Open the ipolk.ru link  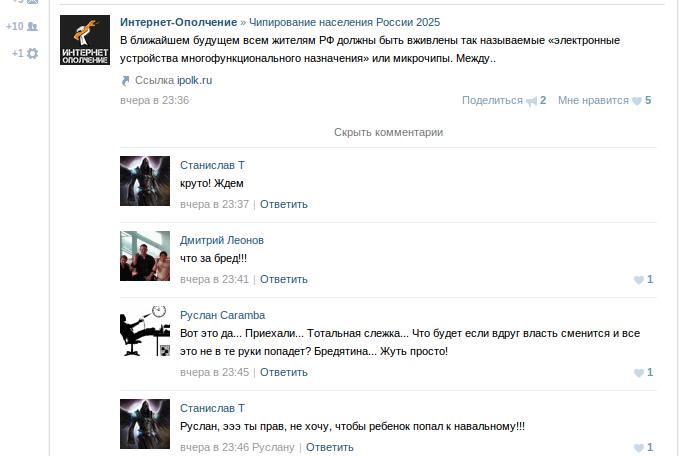coord(195,80)
